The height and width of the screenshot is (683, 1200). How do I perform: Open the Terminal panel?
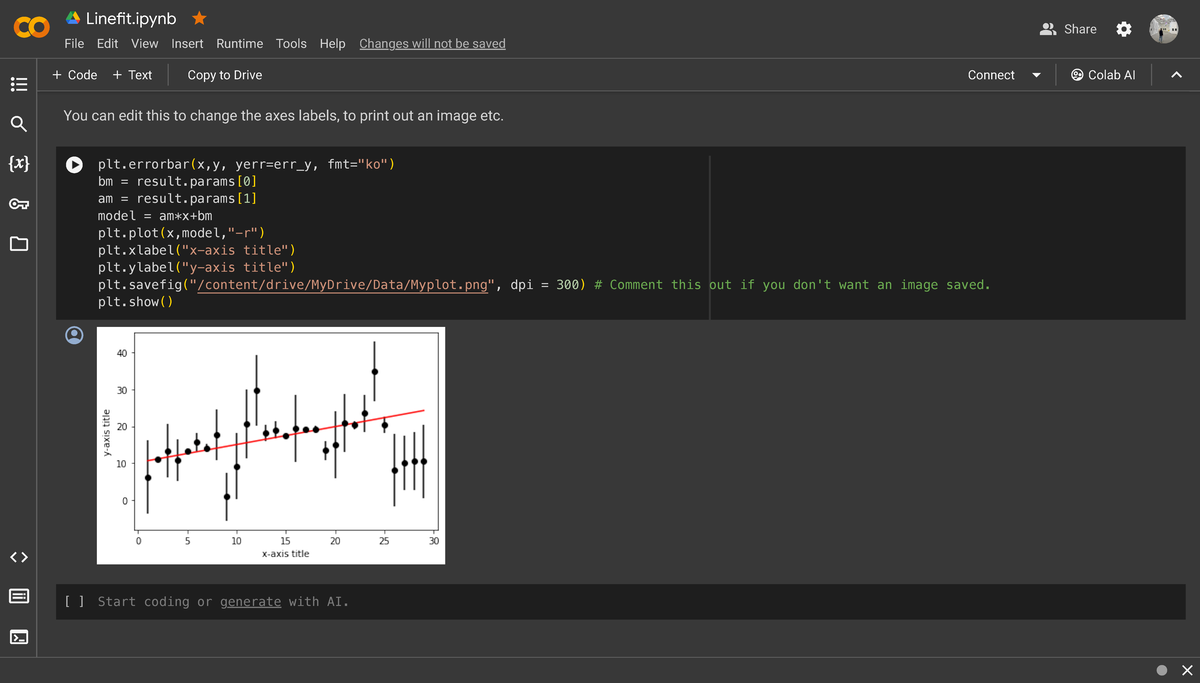pyautogui.click(x=18, y=636)
